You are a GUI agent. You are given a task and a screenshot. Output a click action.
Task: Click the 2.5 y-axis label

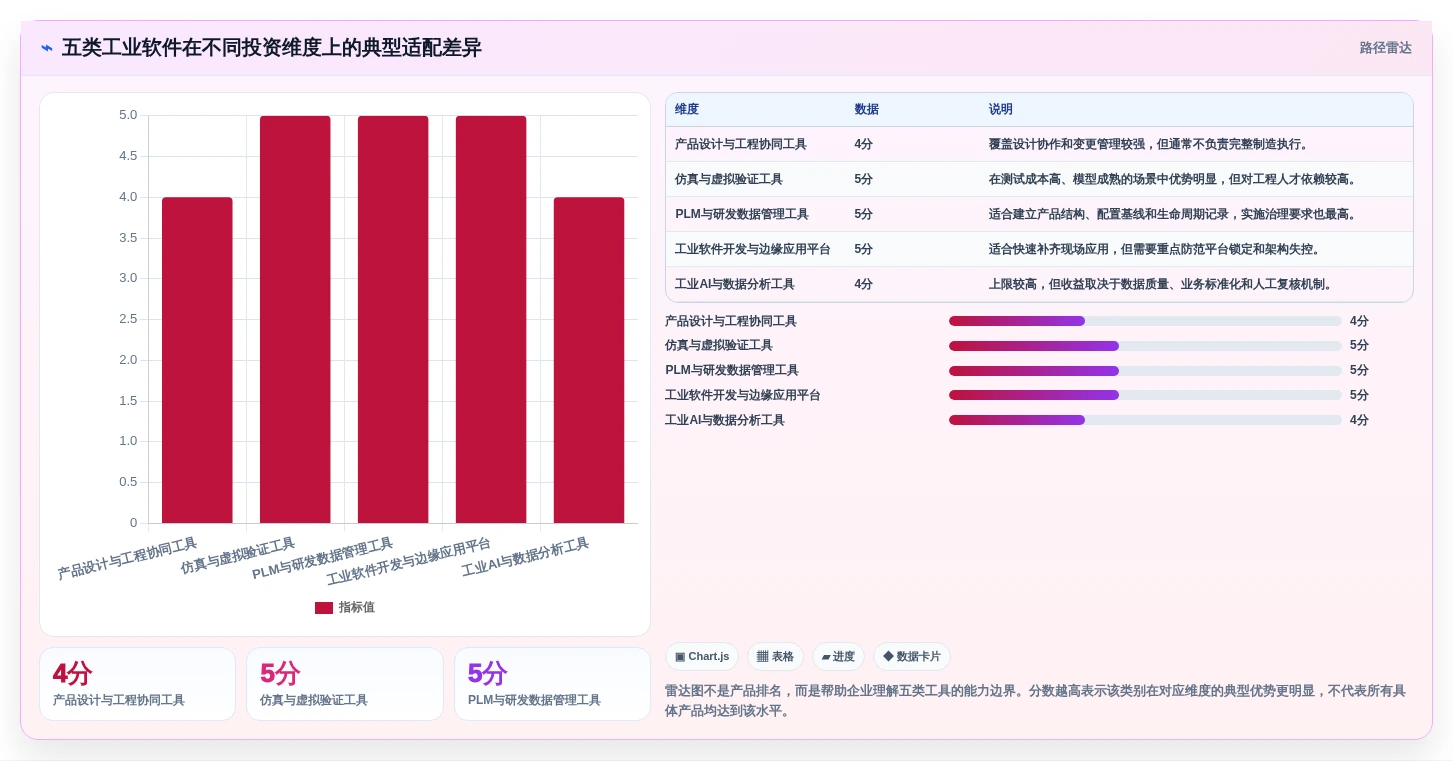[x=128, y=319]
